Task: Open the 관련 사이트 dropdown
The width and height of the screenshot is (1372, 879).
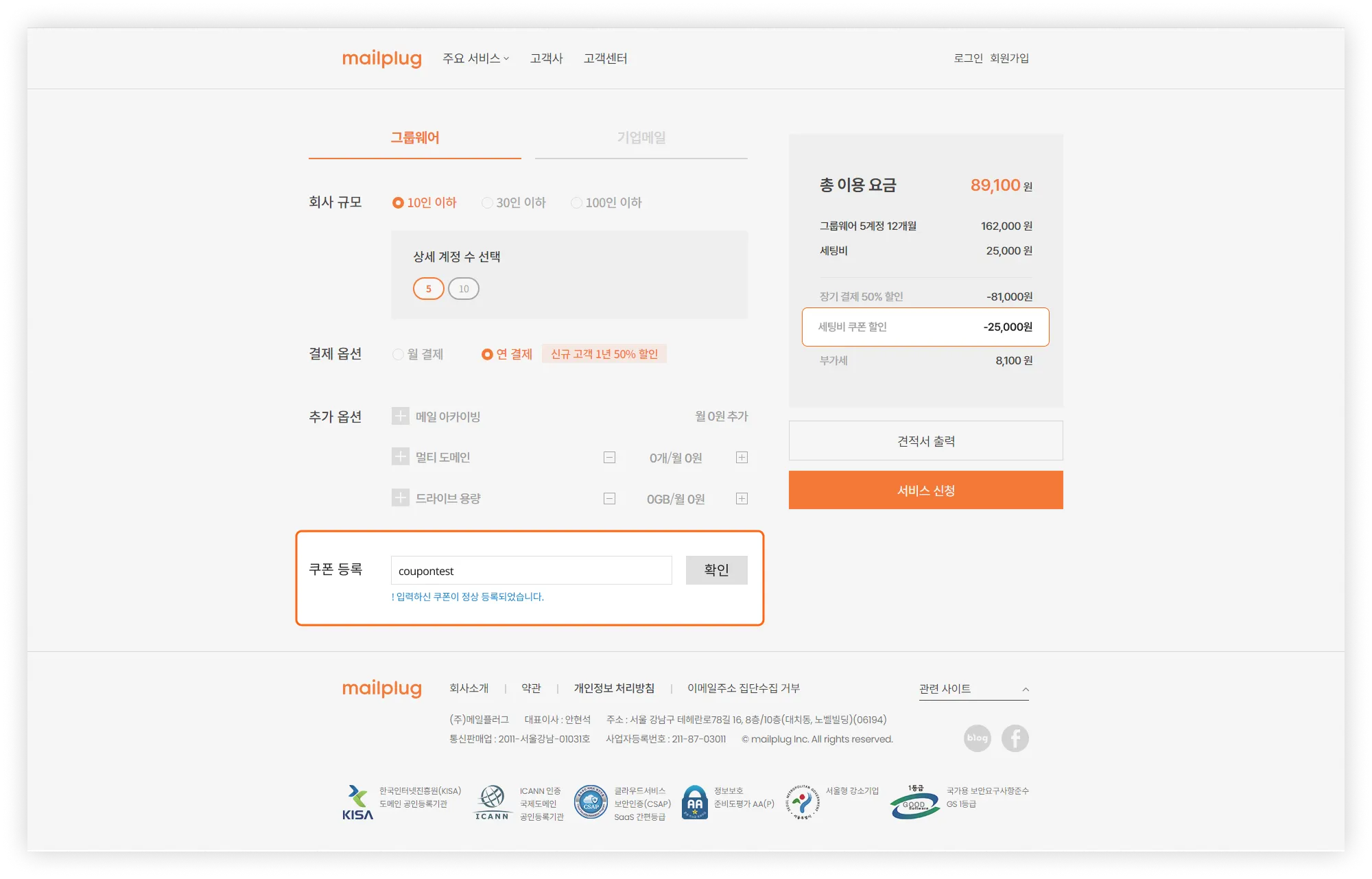Action: (x=973, y=689)
